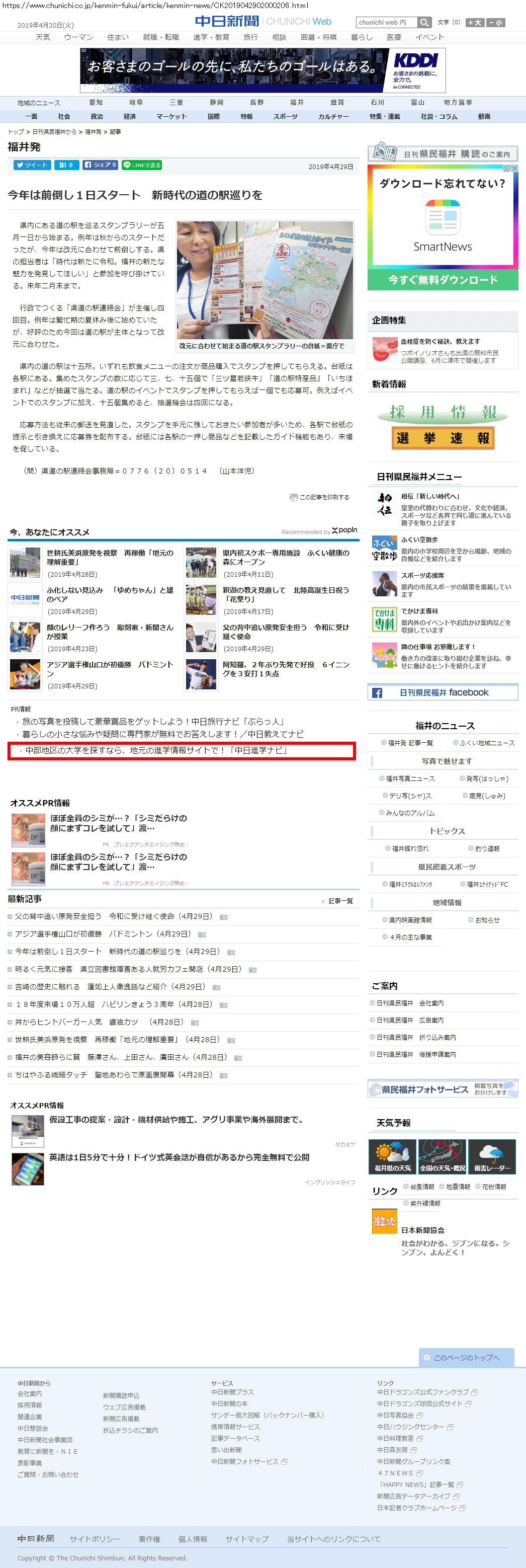The image size is (526, 1568).
Task: Click the Twitter tweet share button
Action: (x=31, y=165)
